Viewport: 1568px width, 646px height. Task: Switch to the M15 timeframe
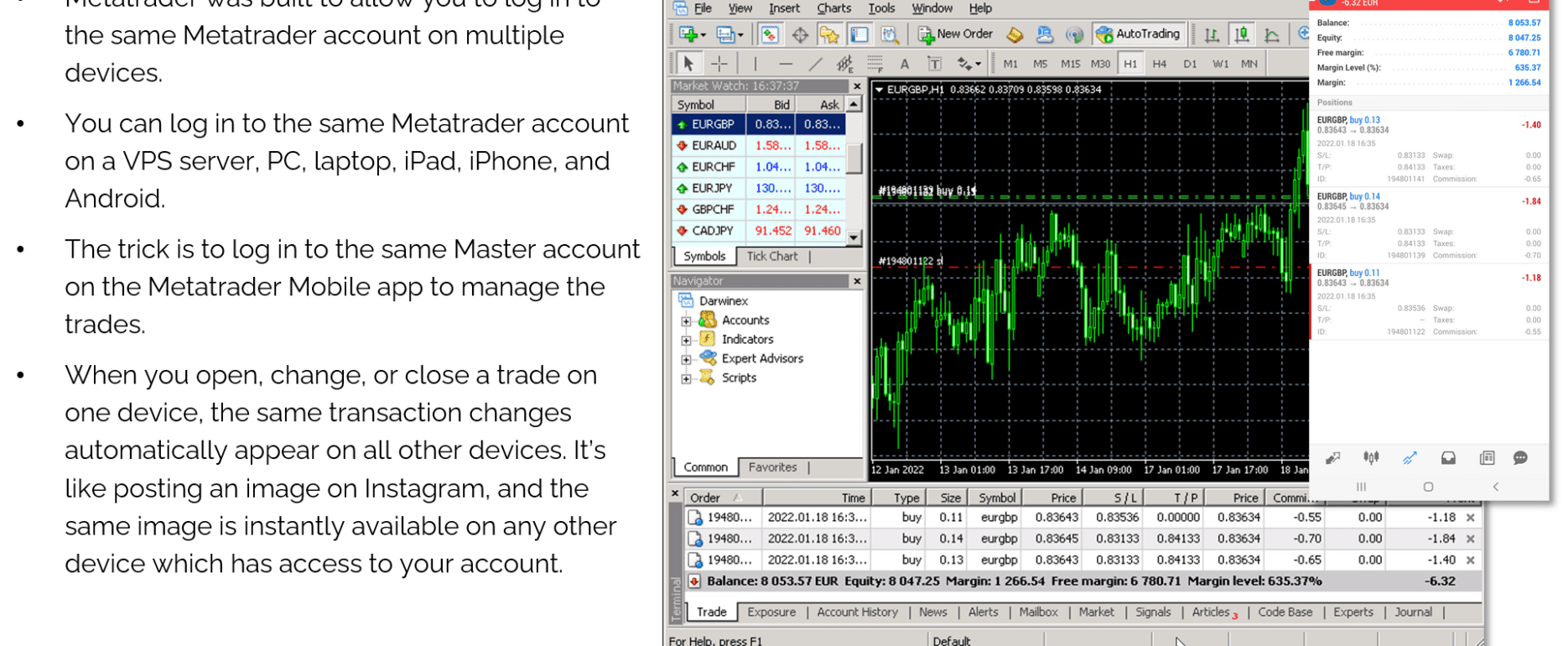pyautogui.click(x=1071, y=64)
